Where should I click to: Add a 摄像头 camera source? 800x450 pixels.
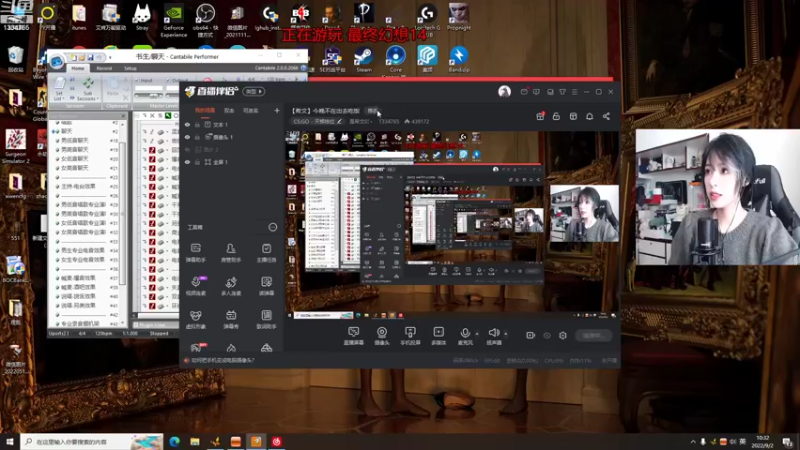(382, 336)
